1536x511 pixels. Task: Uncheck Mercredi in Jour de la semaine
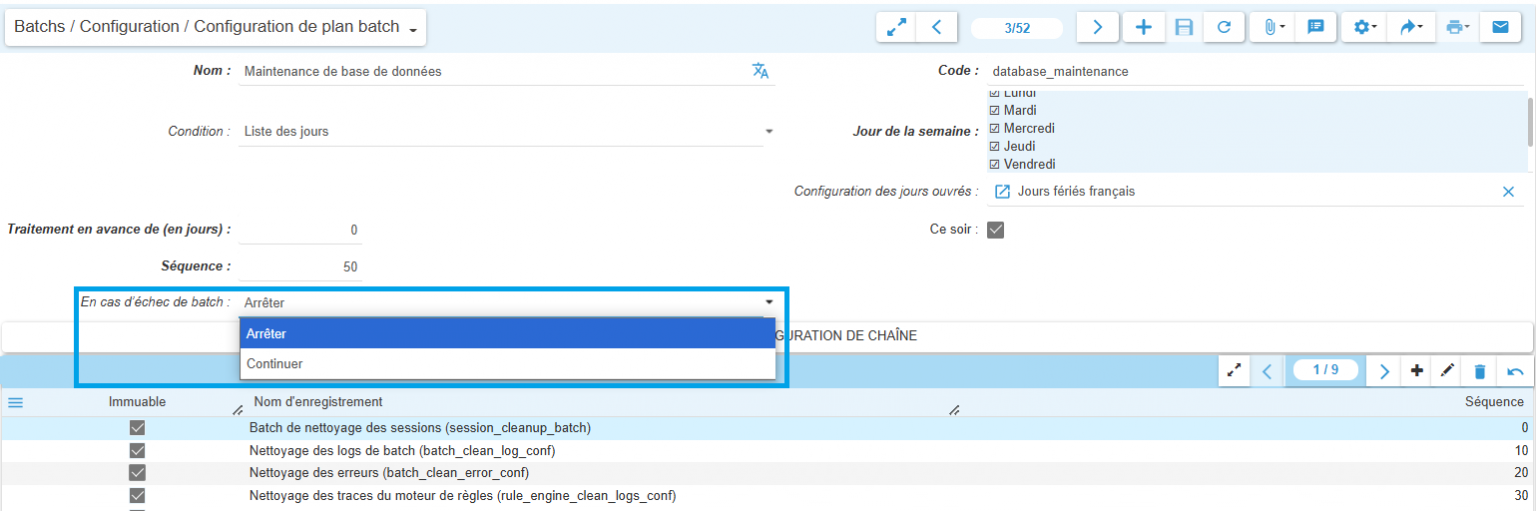(x=995, y=129)
